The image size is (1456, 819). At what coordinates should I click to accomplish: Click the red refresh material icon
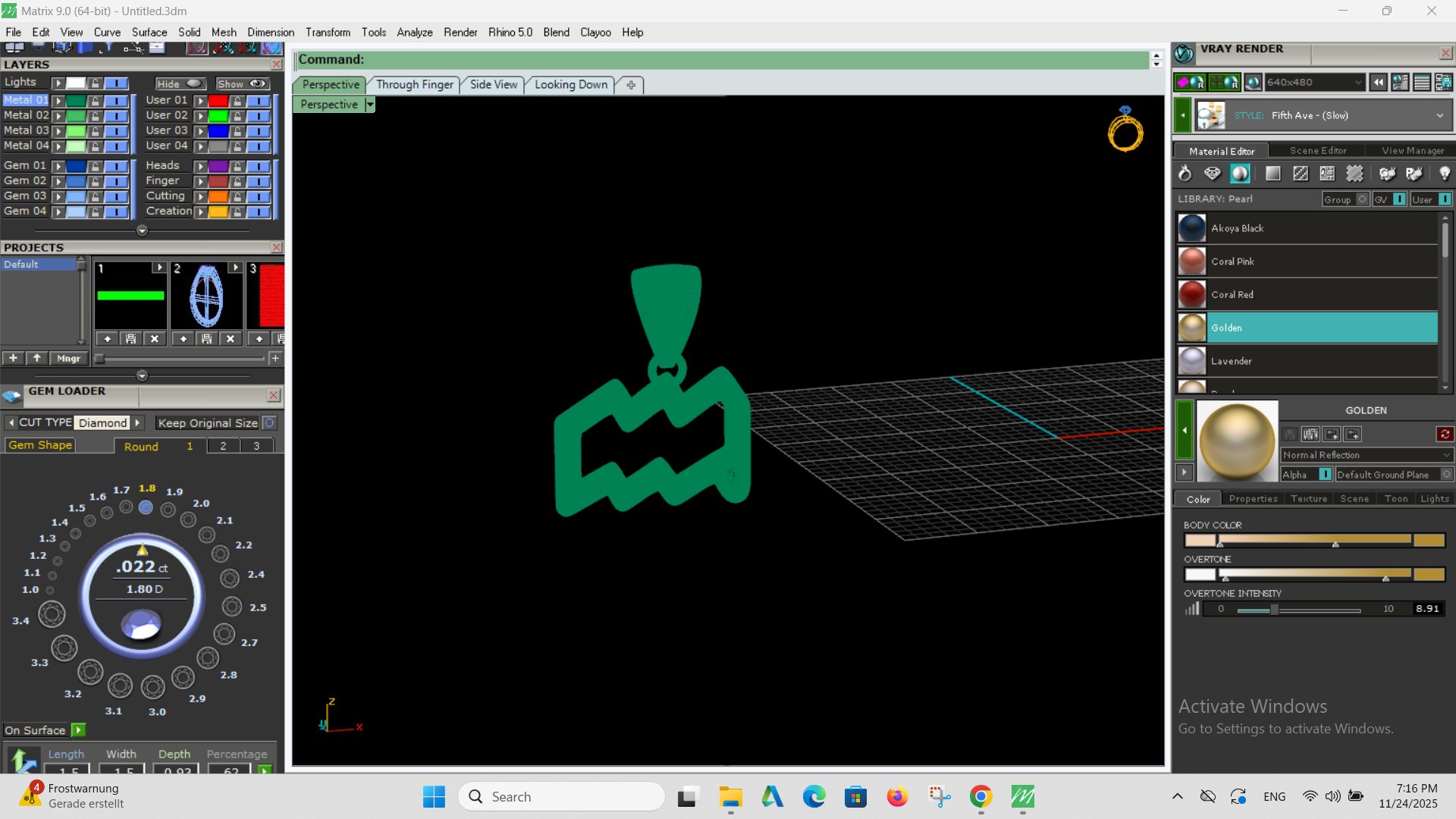click(x=1445, y=434)
